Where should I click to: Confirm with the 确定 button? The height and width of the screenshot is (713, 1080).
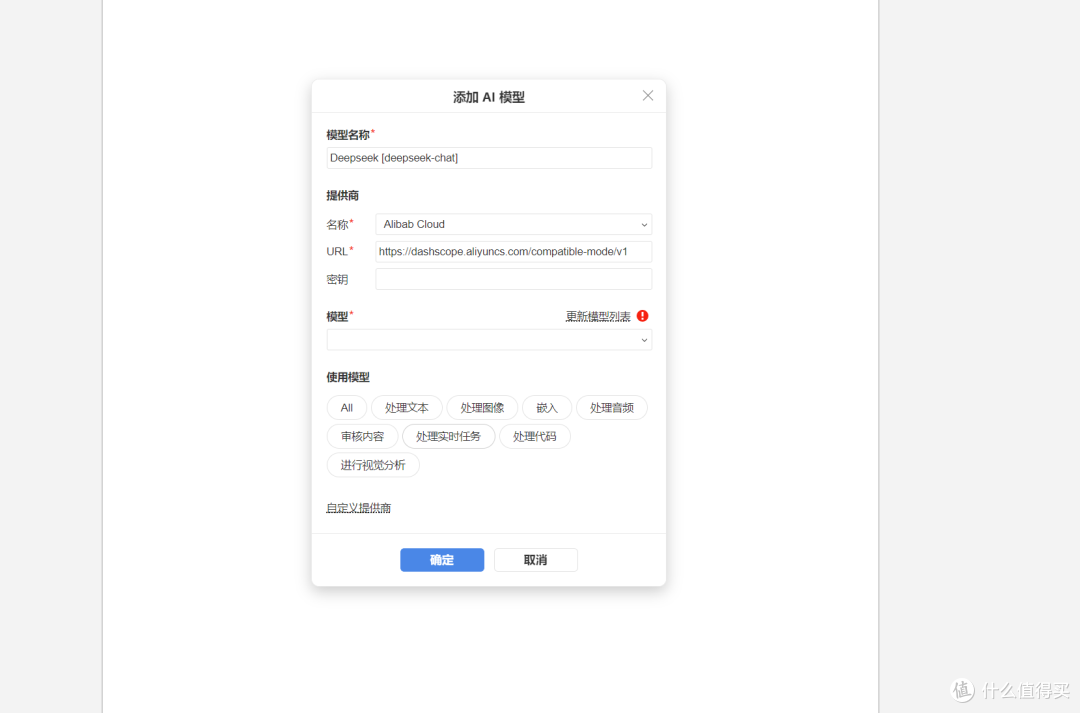point(442,560)
